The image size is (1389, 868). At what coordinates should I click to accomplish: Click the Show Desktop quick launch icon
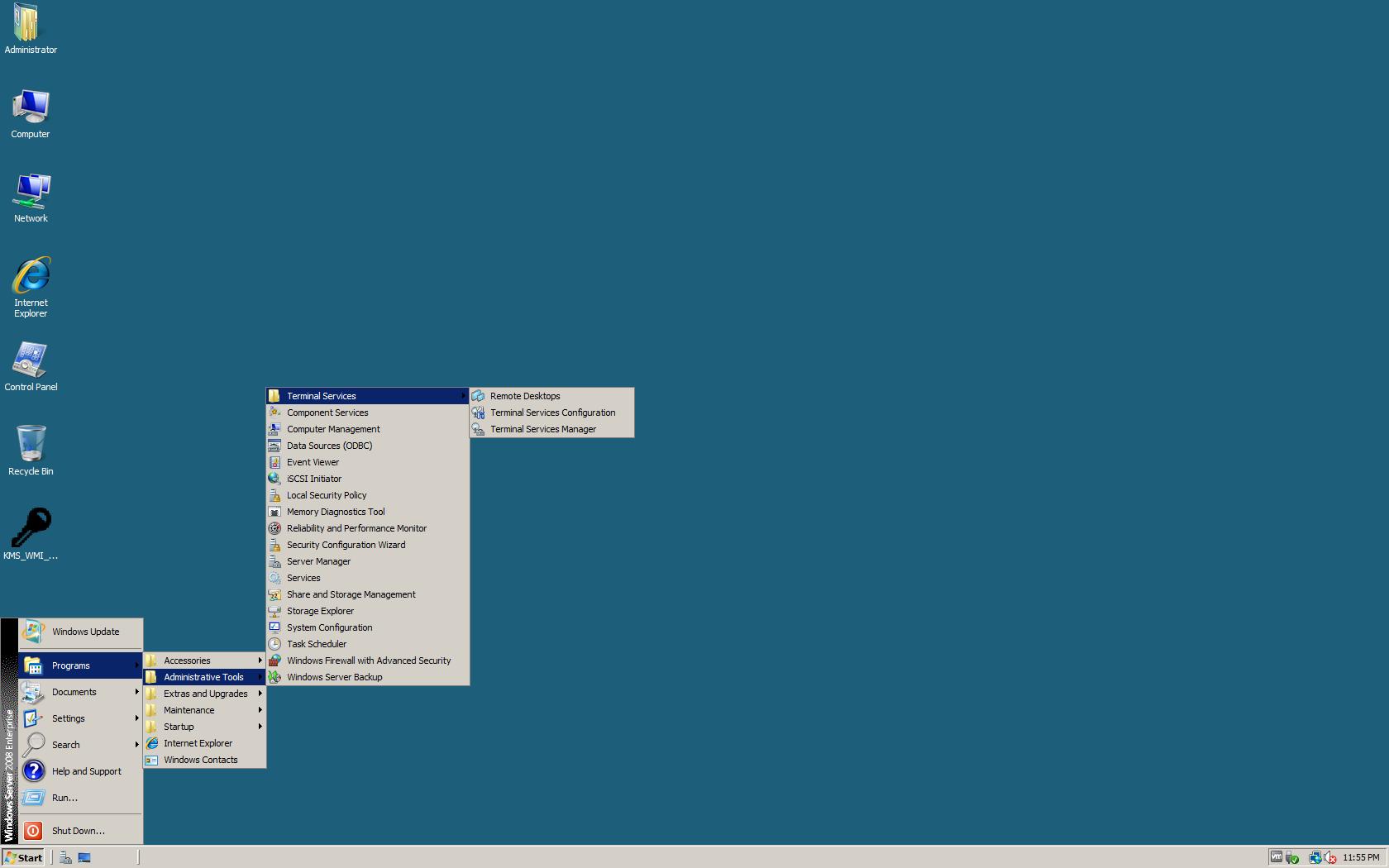(84, 857)
